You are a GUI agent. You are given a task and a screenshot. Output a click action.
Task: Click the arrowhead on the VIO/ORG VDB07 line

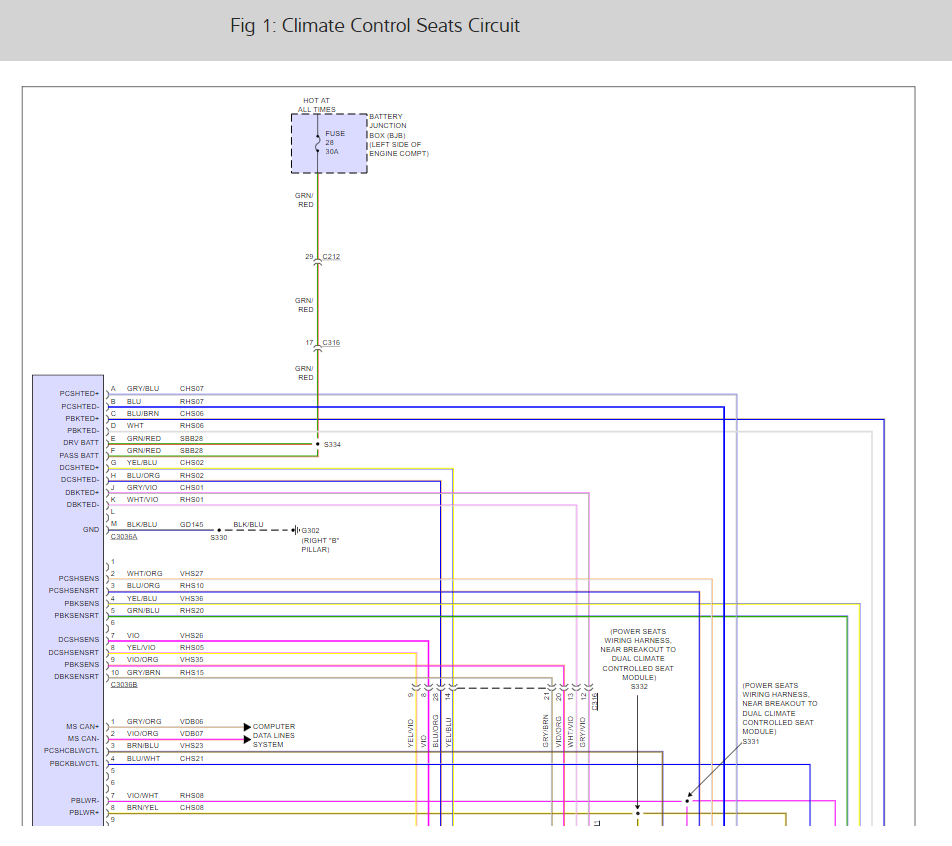tap(248, 739)
